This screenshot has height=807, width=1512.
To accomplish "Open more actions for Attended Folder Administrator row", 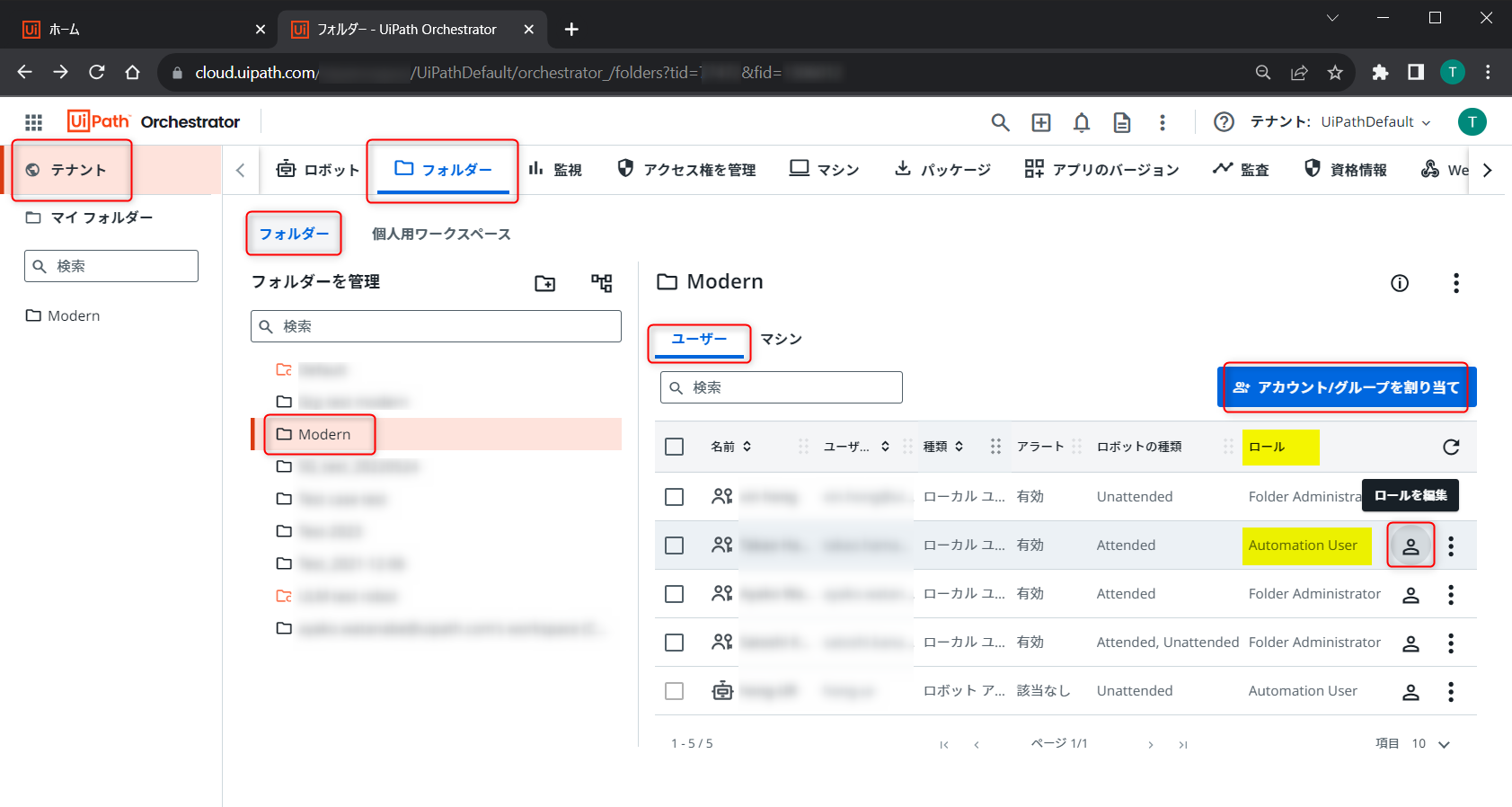I will [1451, 594].
